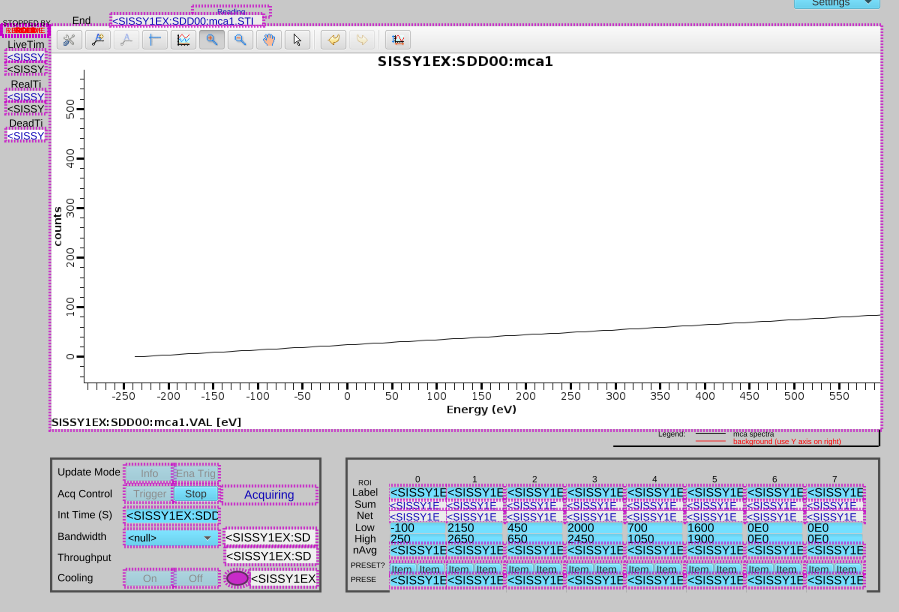Click the auto-scale graph toolbar icon

183,40
